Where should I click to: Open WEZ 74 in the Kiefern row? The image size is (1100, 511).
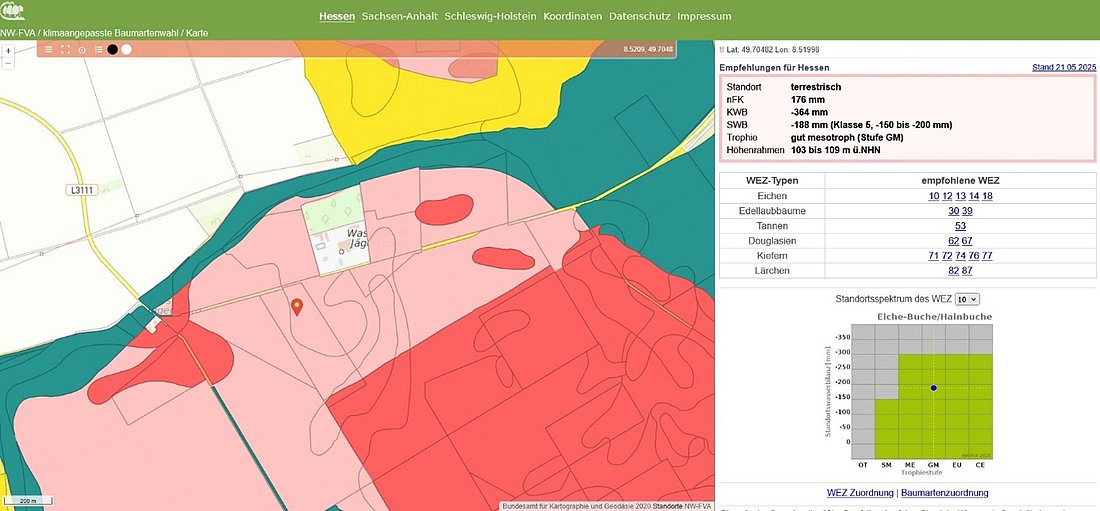960,256
